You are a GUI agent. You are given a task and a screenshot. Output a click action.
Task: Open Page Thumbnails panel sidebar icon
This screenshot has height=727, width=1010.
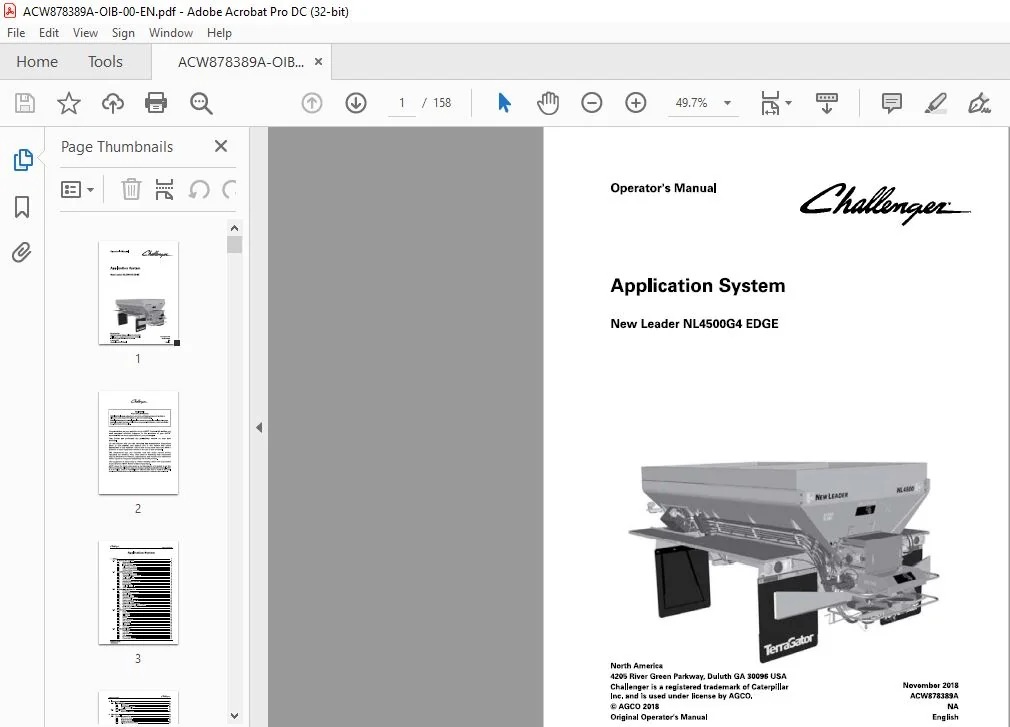(x=23, y=160)
